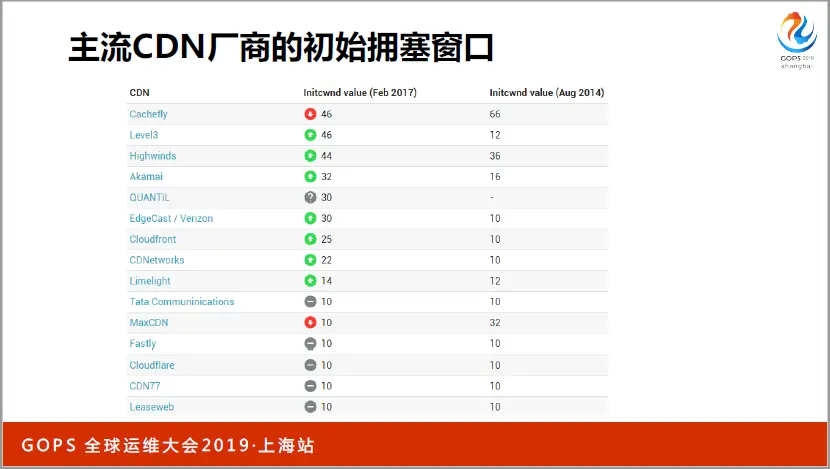Click the green up-arrow icon in Level3 row
Screen dimensions: 830x469
pos(310,135)
